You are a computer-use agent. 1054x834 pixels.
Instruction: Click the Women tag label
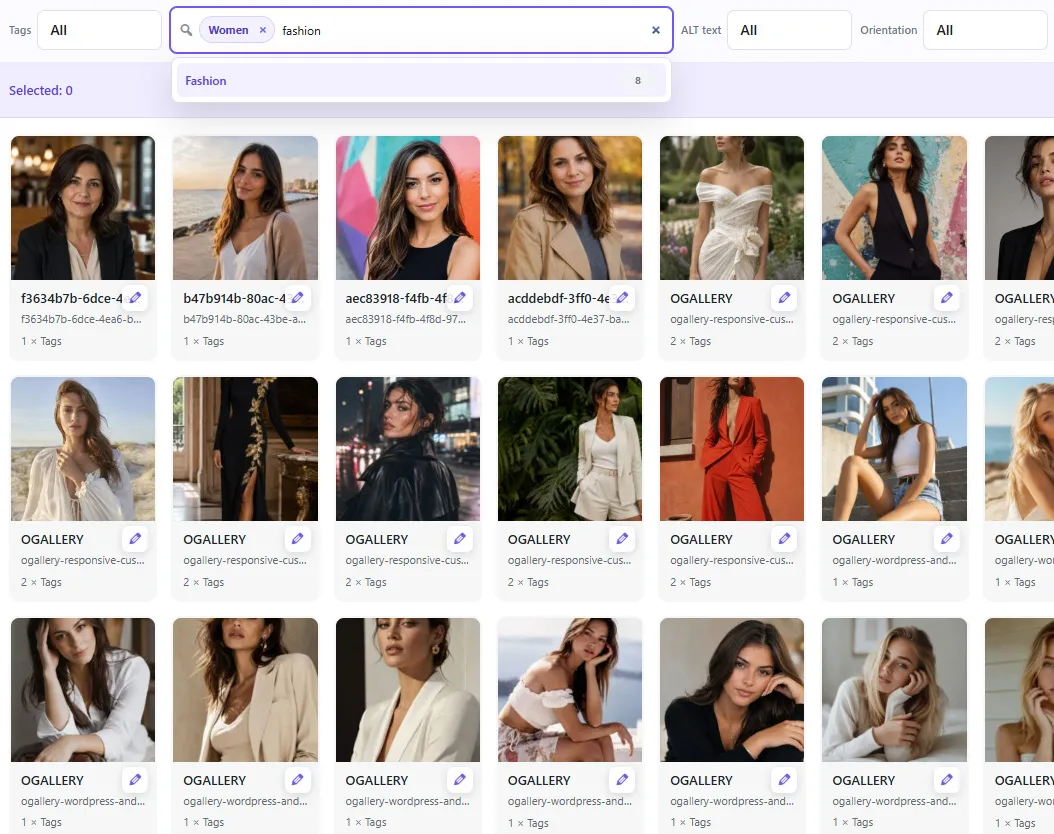point(228,30)
